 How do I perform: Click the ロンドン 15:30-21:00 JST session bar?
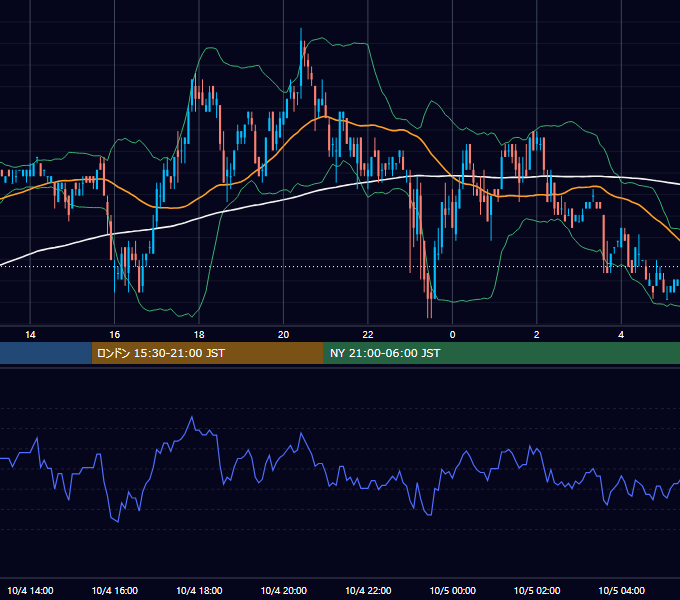coord(207,353)
